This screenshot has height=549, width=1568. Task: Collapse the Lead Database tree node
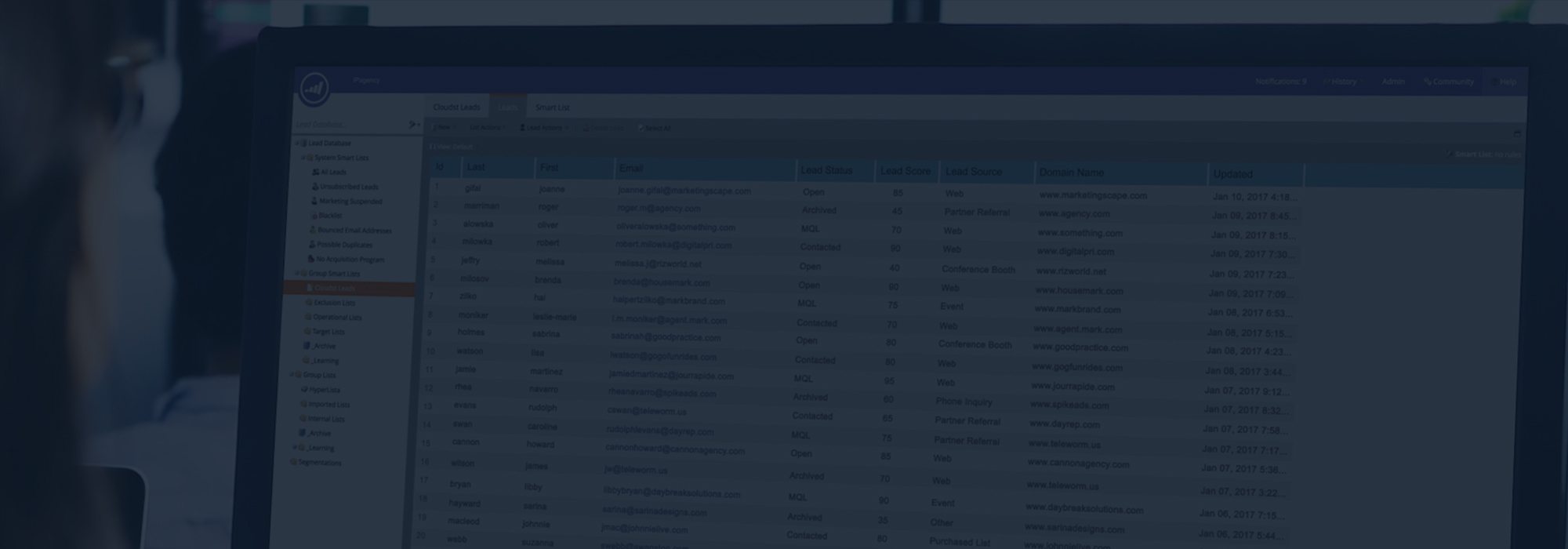coord(296,144)
